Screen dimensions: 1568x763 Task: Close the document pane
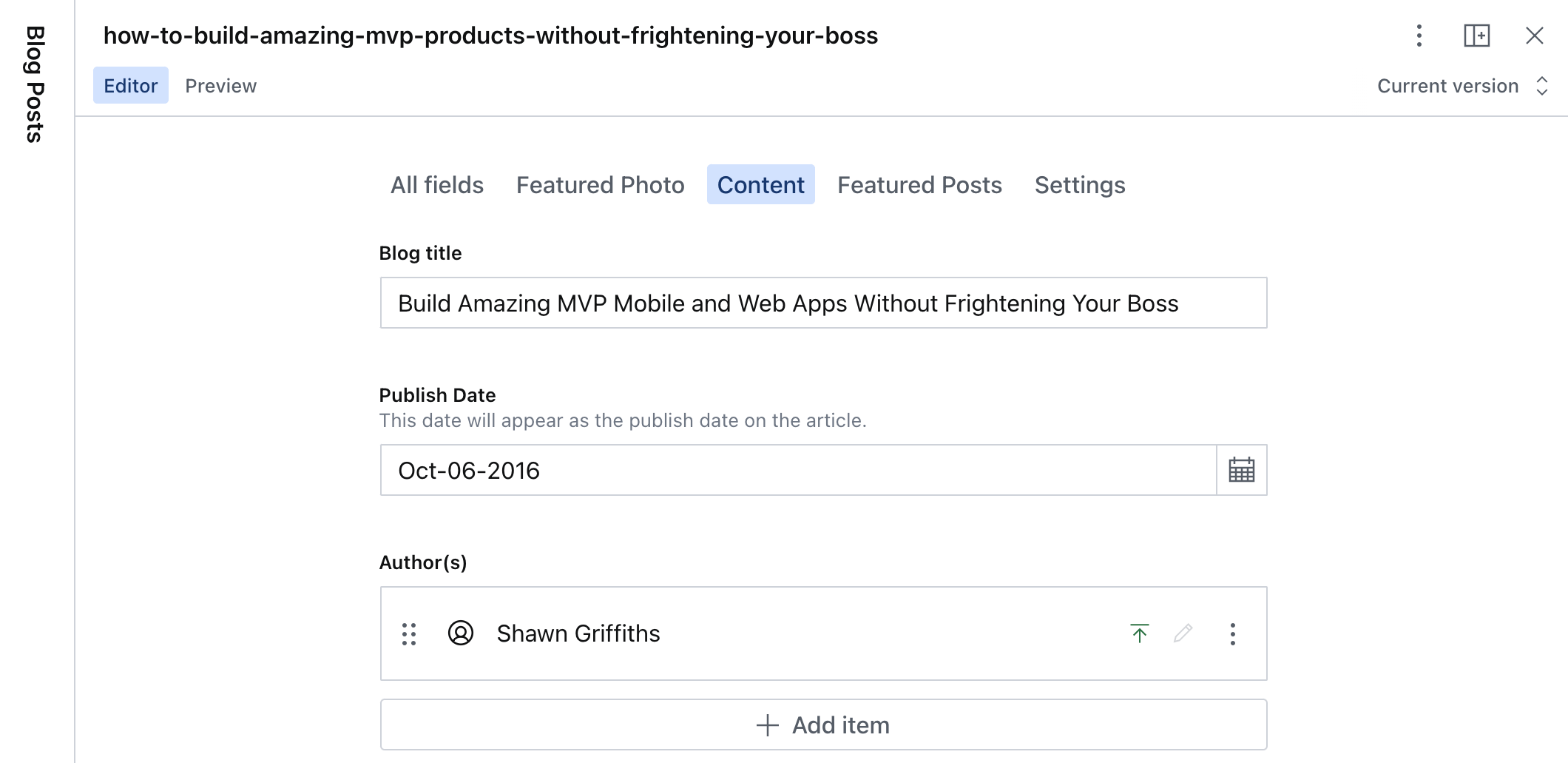point(1534,36)
